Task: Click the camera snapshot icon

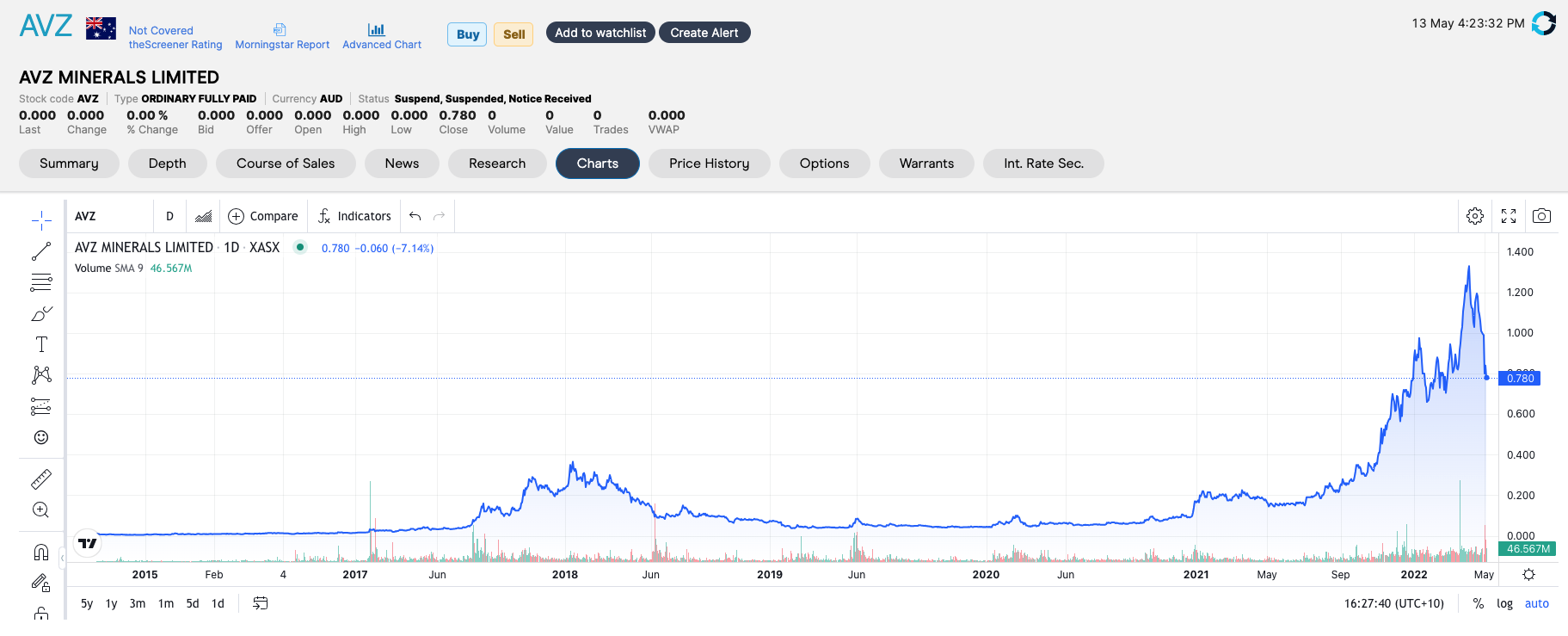Action: (1541, 216)
